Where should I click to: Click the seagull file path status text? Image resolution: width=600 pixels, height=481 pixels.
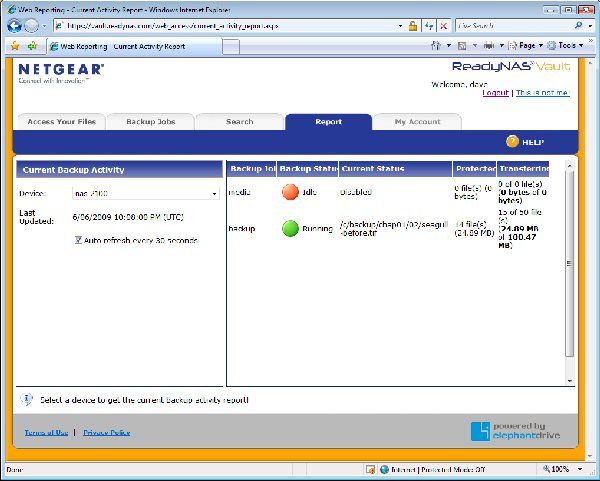coord(393,228)
